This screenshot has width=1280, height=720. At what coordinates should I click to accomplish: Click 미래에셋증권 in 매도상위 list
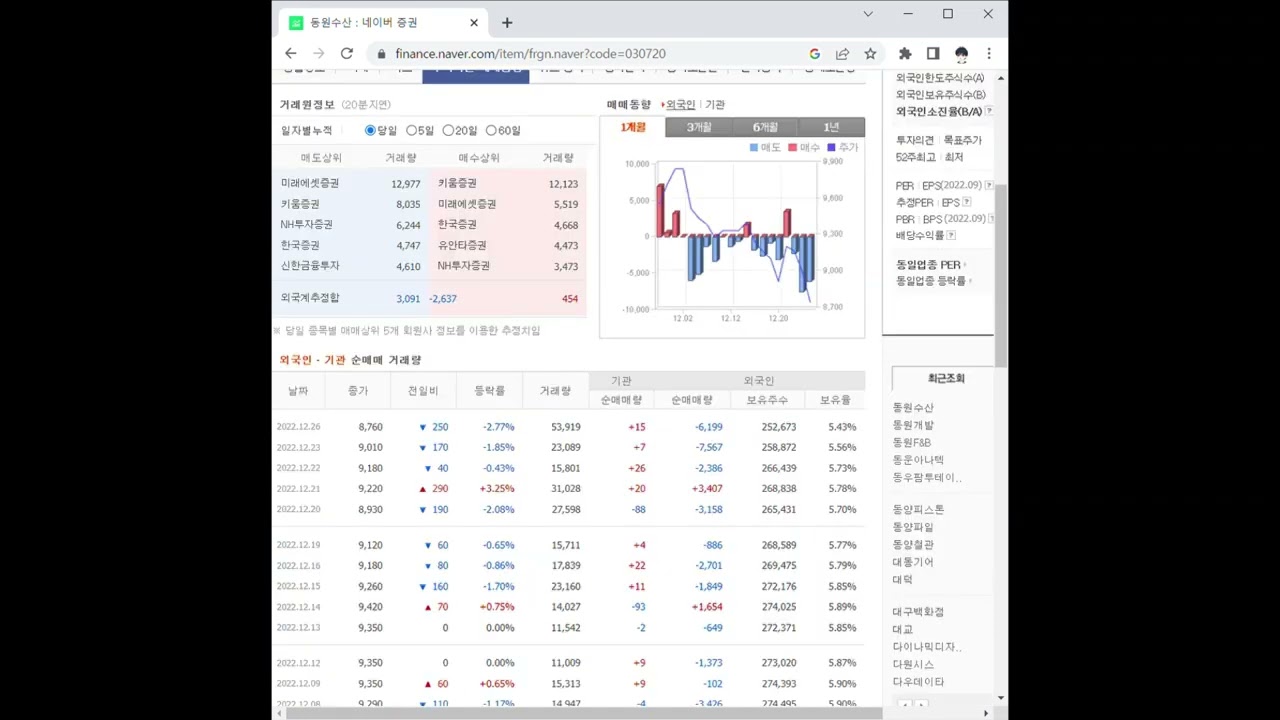(x=310, y=183)
